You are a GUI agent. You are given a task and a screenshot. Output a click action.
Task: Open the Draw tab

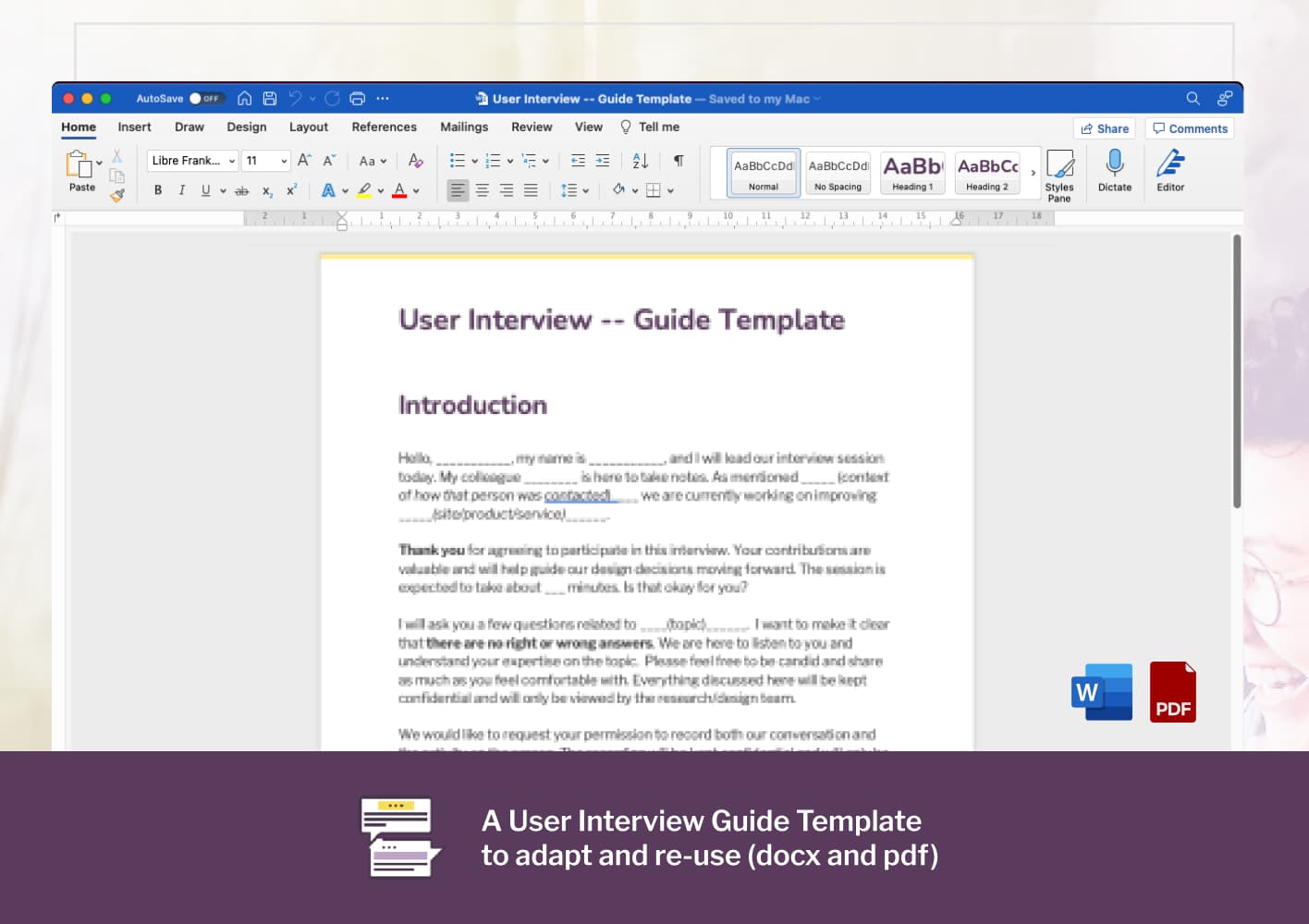pos(190,128)
